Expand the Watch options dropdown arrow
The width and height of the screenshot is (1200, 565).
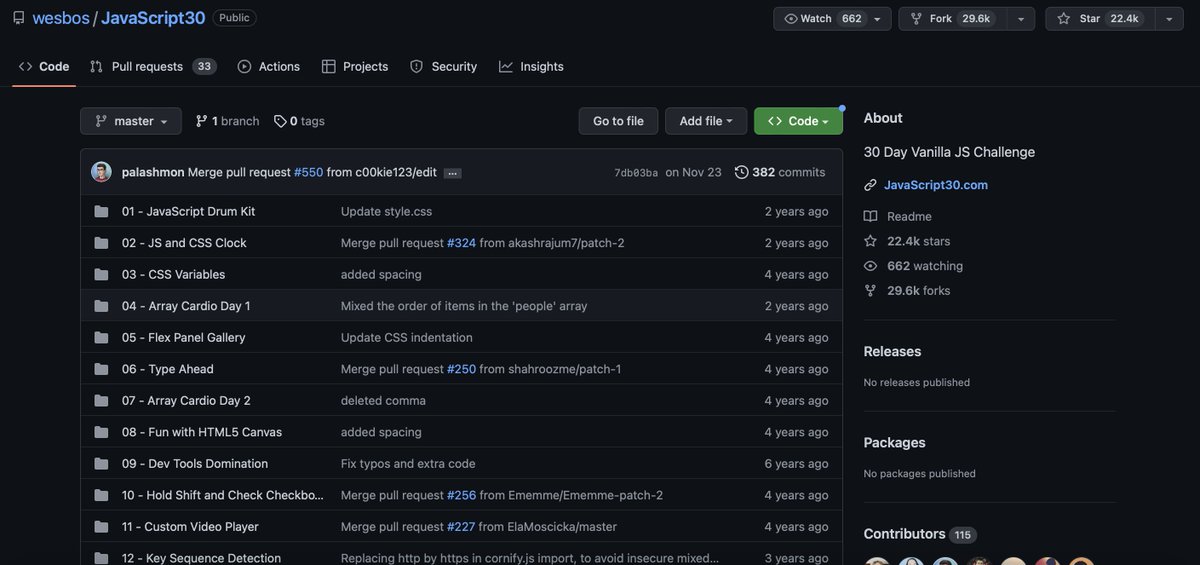coord(878,19)
